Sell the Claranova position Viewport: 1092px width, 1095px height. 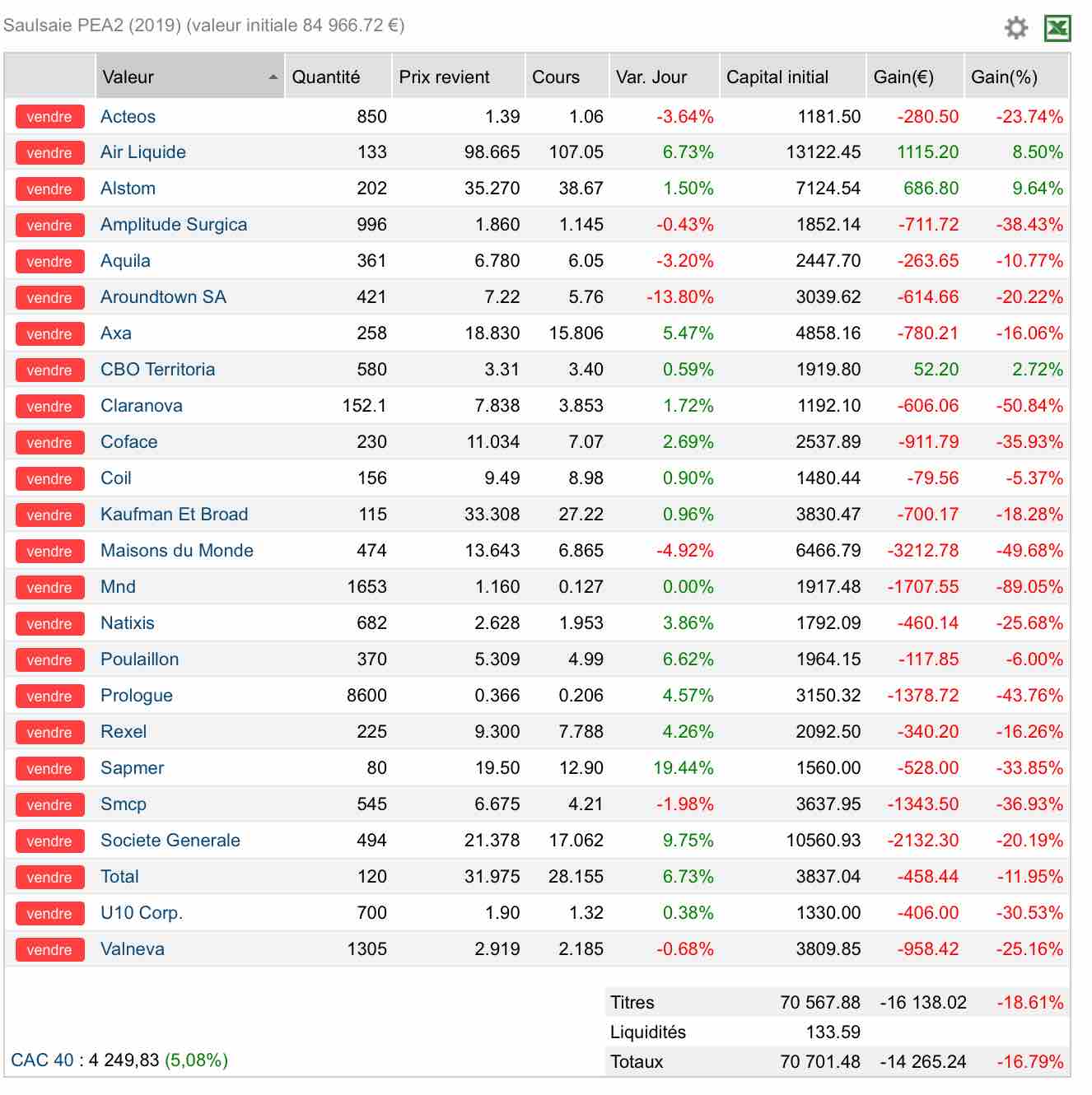[x=49, y=407]
